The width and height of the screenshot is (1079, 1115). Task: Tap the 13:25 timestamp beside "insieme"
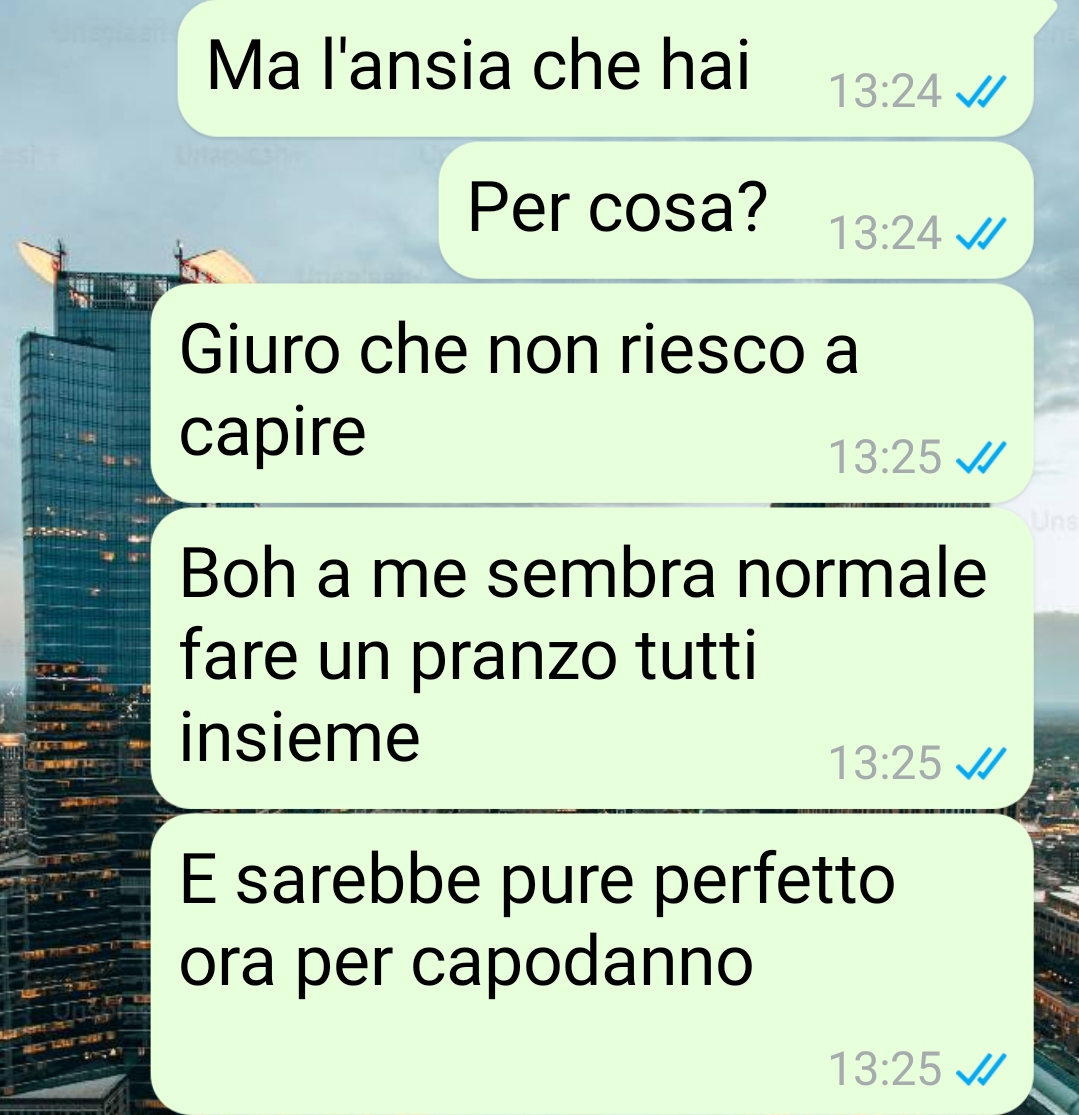(x=885, y=763)
